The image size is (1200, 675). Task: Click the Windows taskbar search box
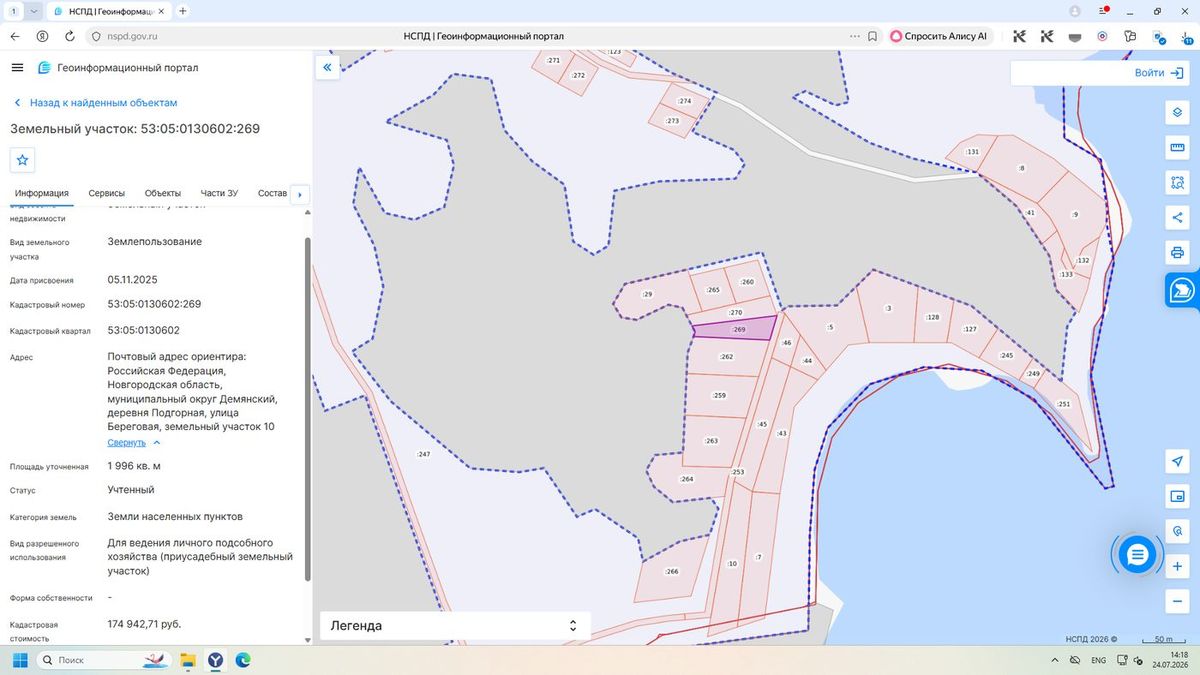coord(102,660)
